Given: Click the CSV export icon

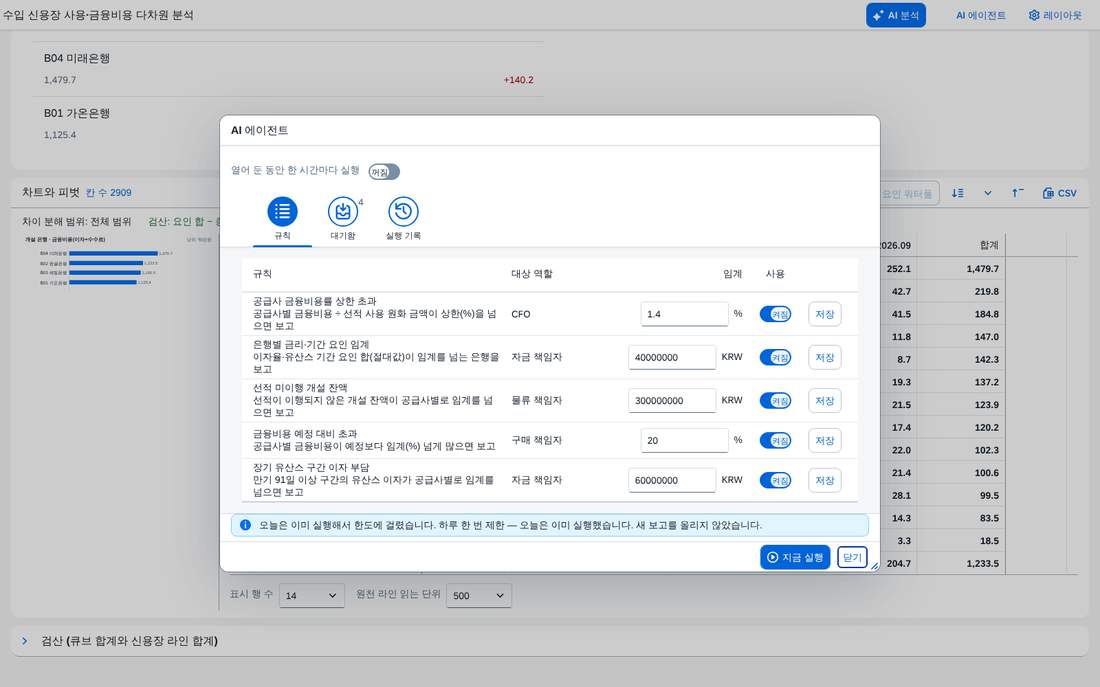Looking at the screenshot, I should (x=1059, y=193).
